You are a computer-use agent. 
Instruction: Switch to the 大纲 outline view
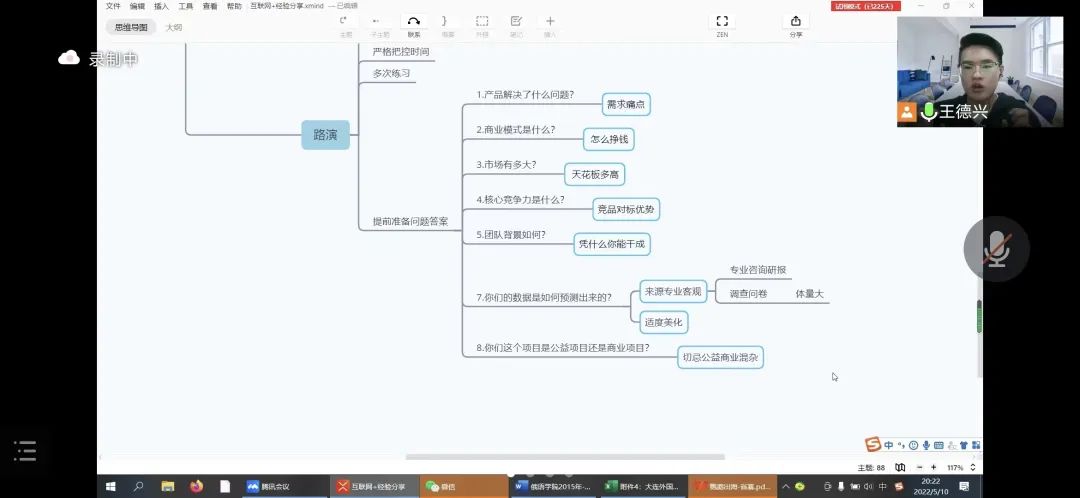click(x=174, y=28)
